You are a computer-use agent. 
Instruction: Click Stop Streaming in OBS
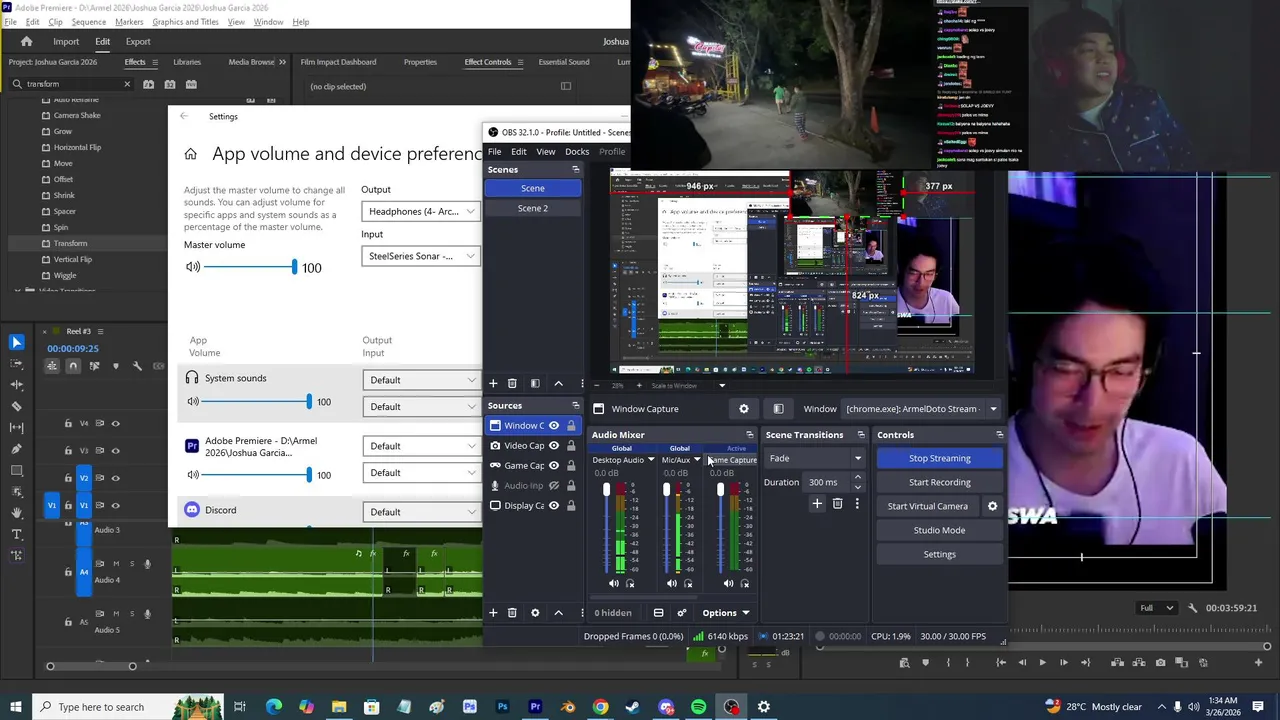[x=940, y=458]
